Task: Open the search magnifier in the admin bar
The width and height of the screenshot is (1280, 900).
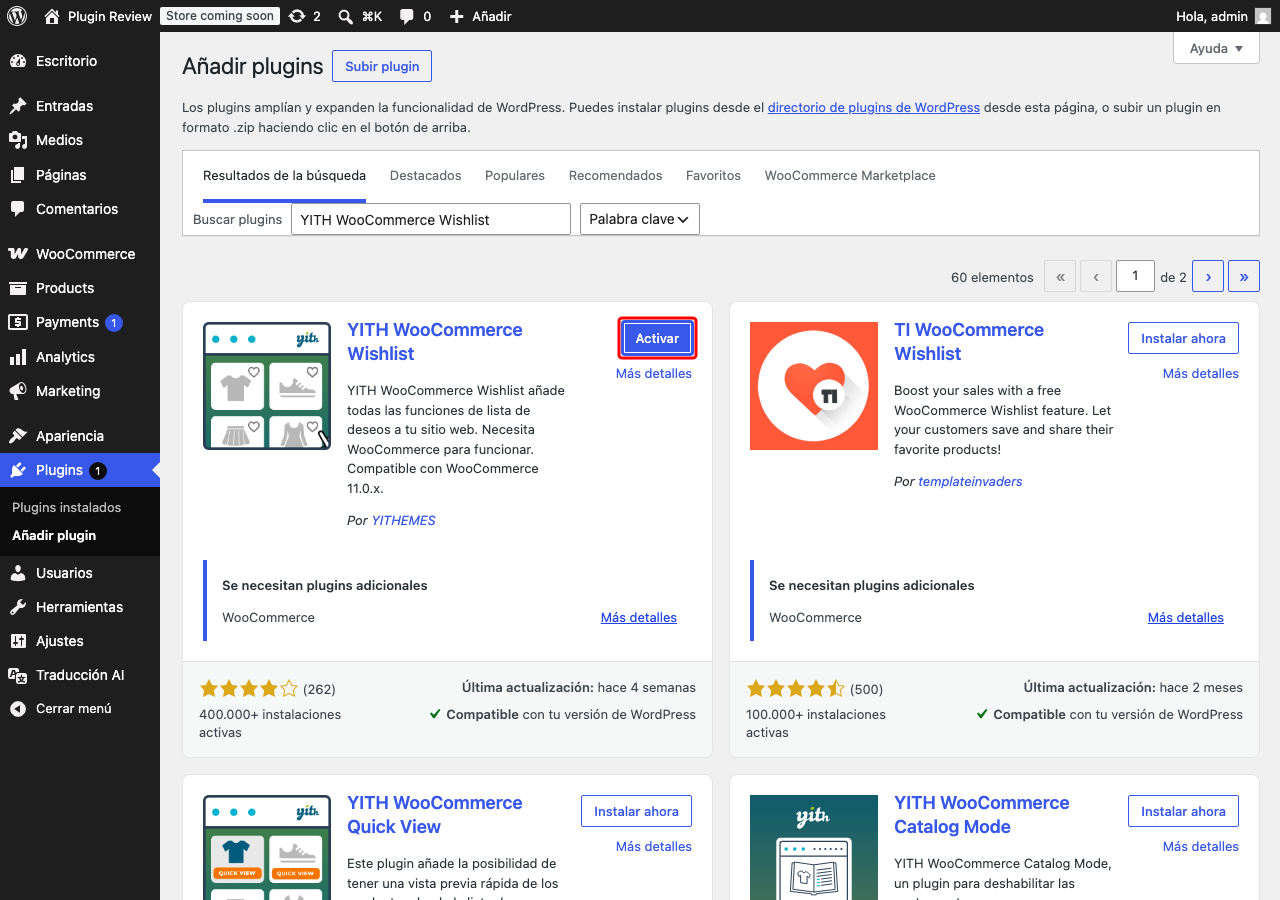Action: click(x=345, y=16)
